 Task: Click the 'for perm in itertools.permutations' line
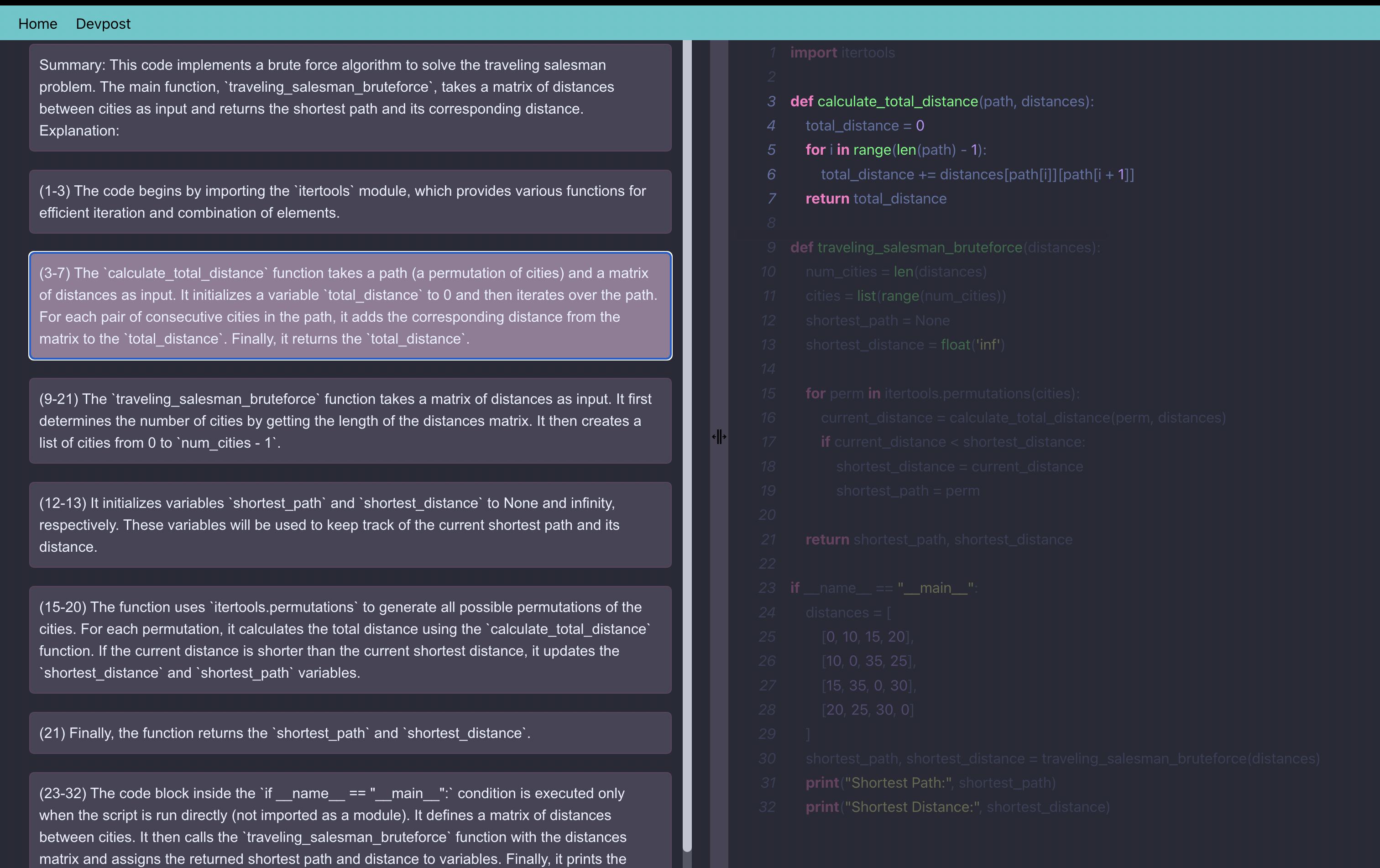[x=942, y=393]
